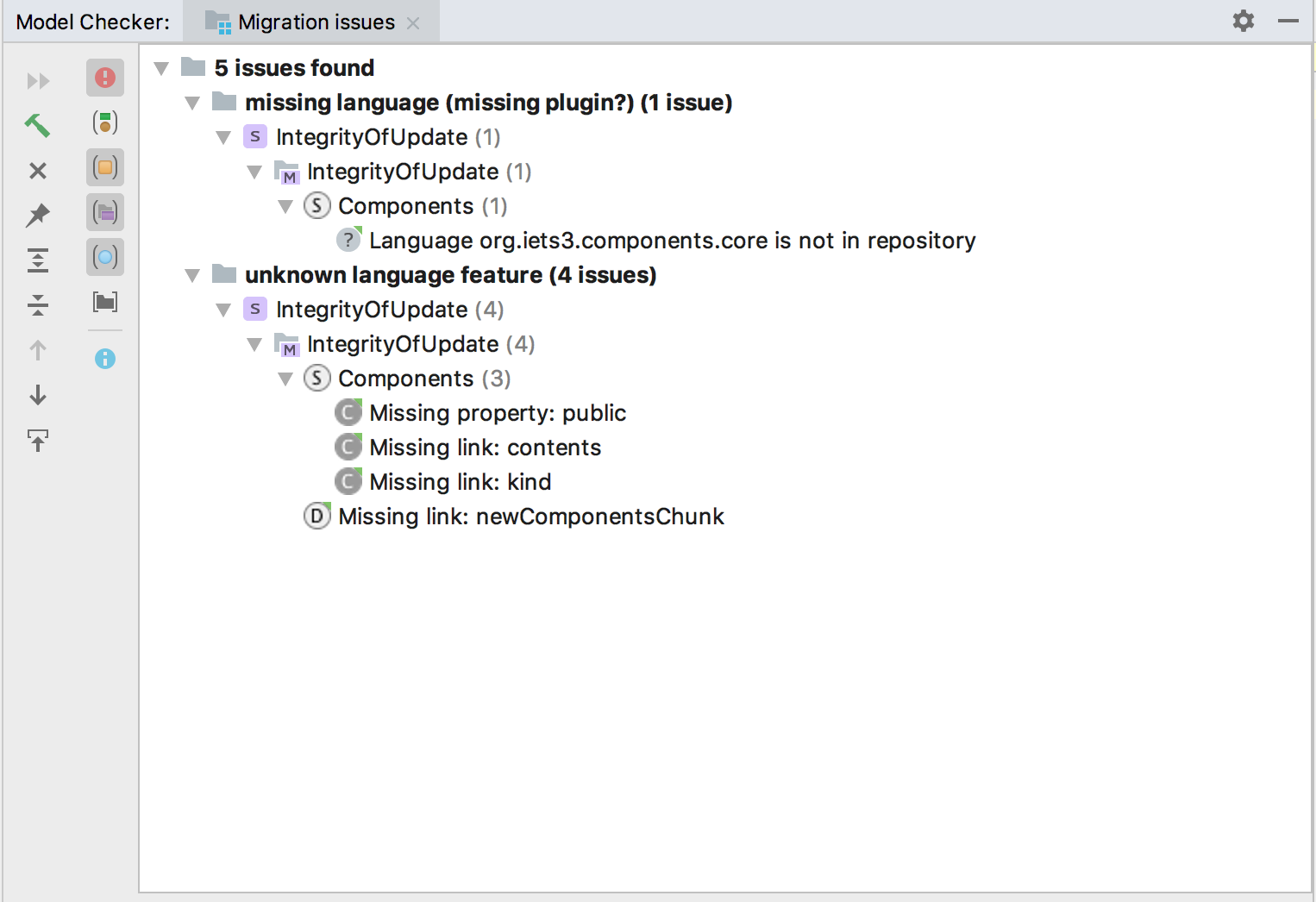Click the pin tab icon
This screenshot has height=902, width=1316.
coord(37,215)
